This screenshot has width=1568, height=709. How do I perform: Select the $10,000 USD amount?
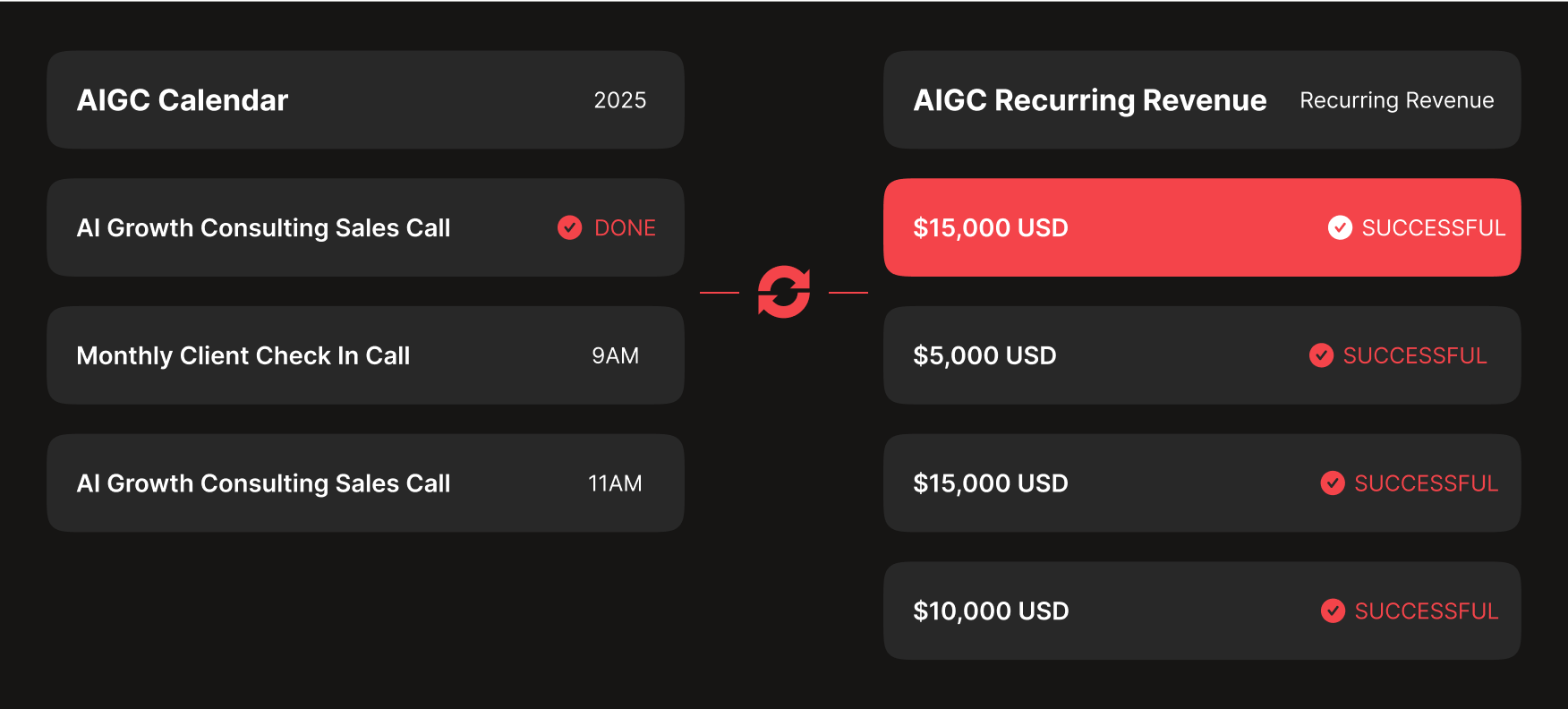pyautogui.click(x=991, y=611)
